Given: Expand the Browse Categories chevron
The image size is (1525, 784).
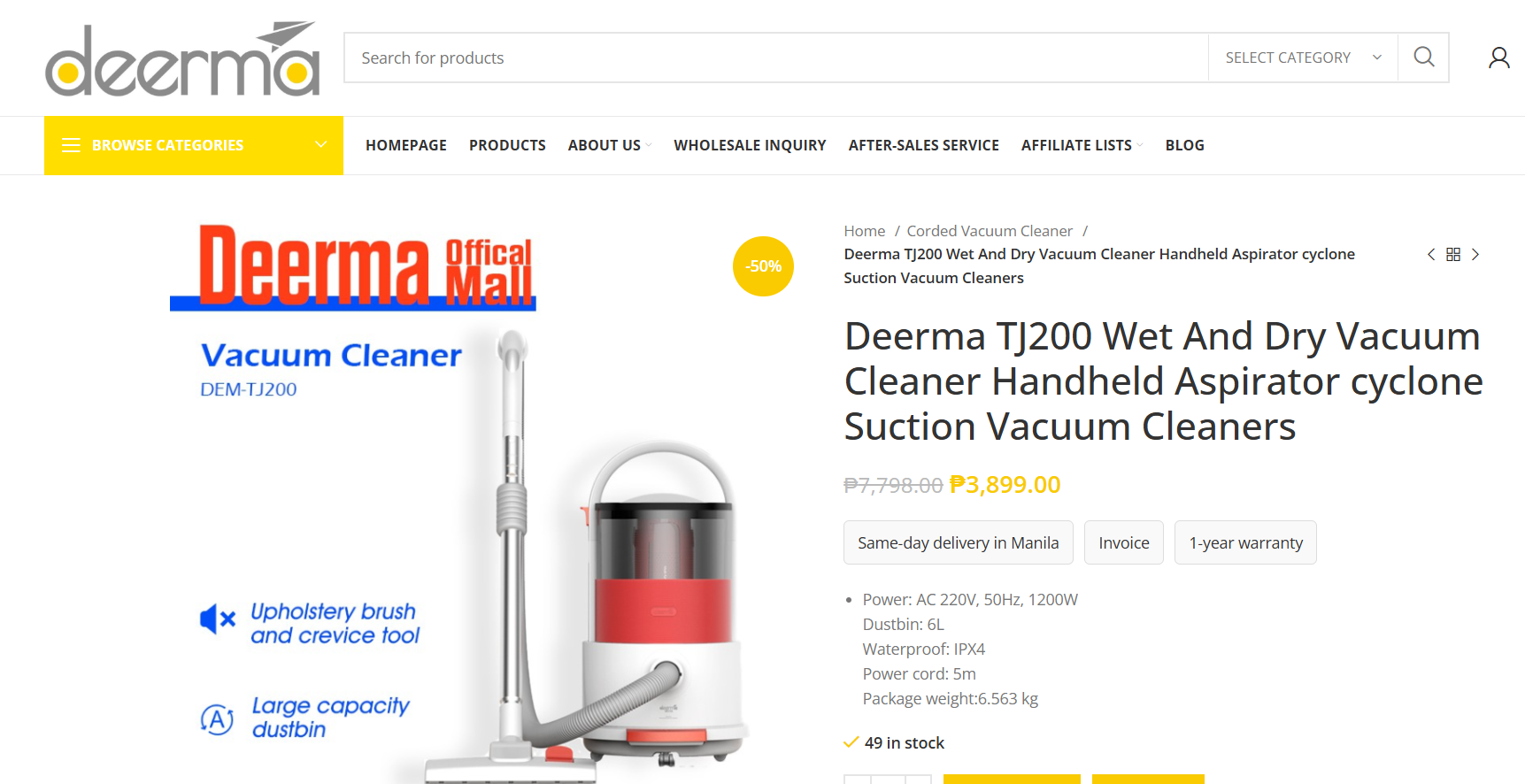Looking at the screenshot, I should pos(321,145).
